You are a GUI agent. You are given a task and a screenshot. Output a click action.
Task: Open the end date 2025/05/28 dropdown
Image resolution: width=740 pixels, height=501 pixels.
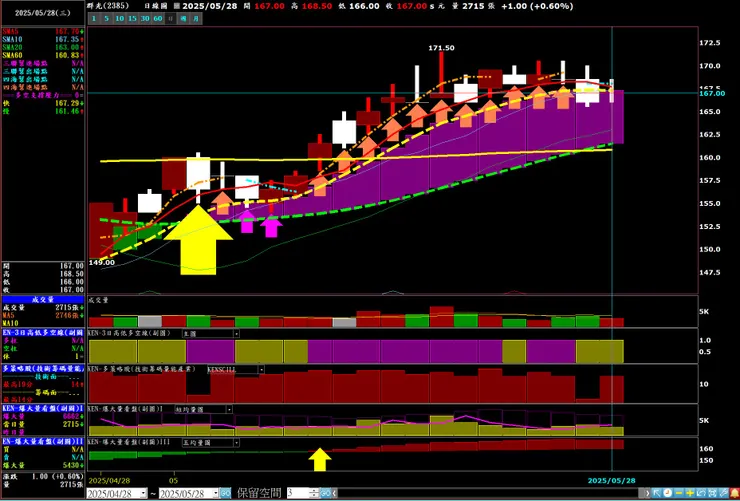[216, 493]
